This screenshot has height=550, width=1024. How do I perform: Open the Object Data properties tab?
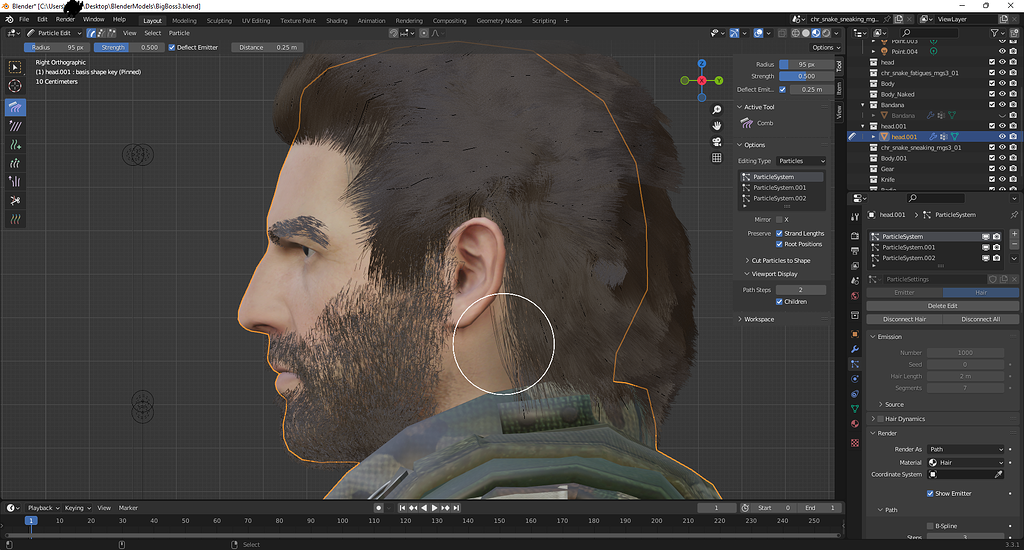pyautogui.click(x=855, y=409)
